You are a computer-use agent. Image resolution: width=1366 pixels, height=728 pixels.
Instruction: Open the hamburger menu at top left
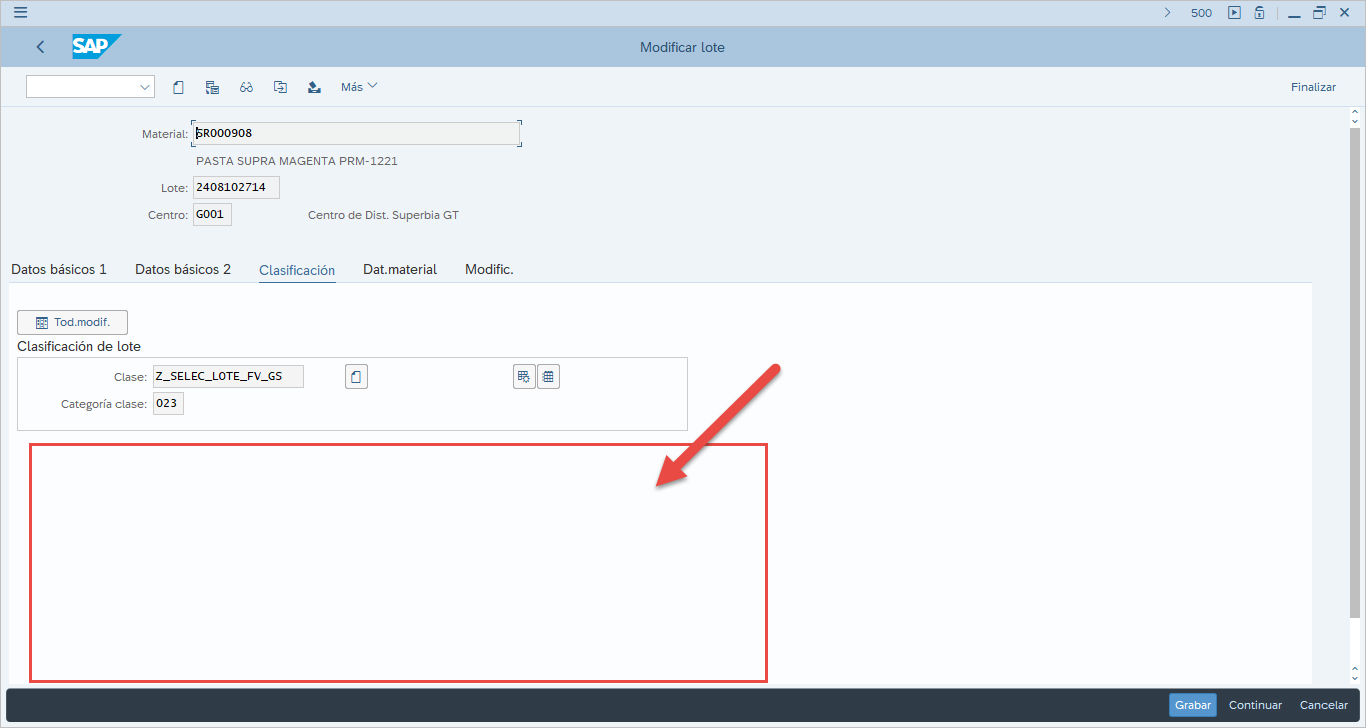pos(20,13)
